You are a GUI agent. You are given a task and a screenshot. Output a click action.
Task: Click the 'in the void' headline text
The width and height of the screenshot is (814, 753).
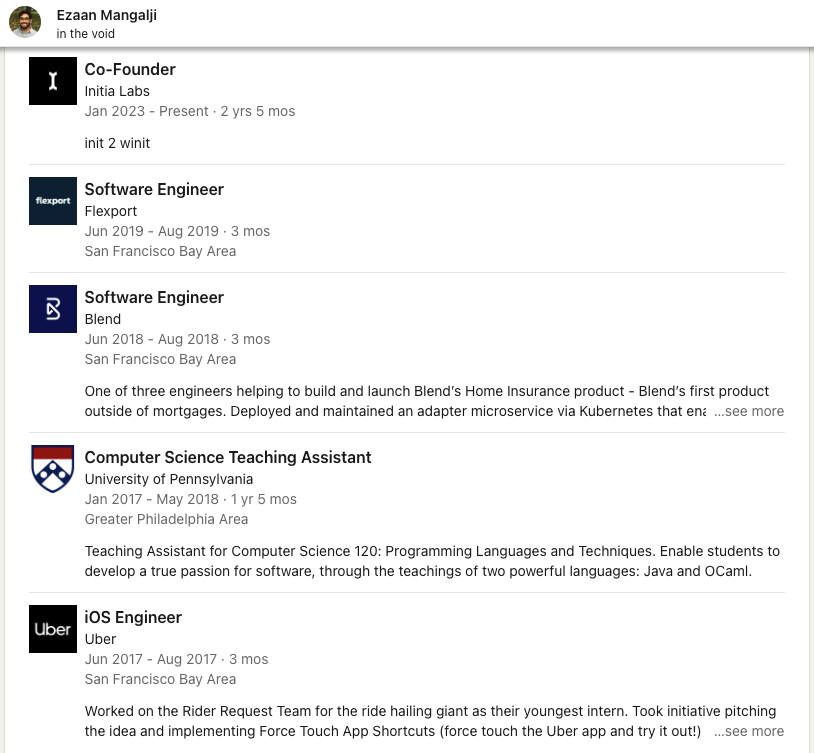click(86, 34)
